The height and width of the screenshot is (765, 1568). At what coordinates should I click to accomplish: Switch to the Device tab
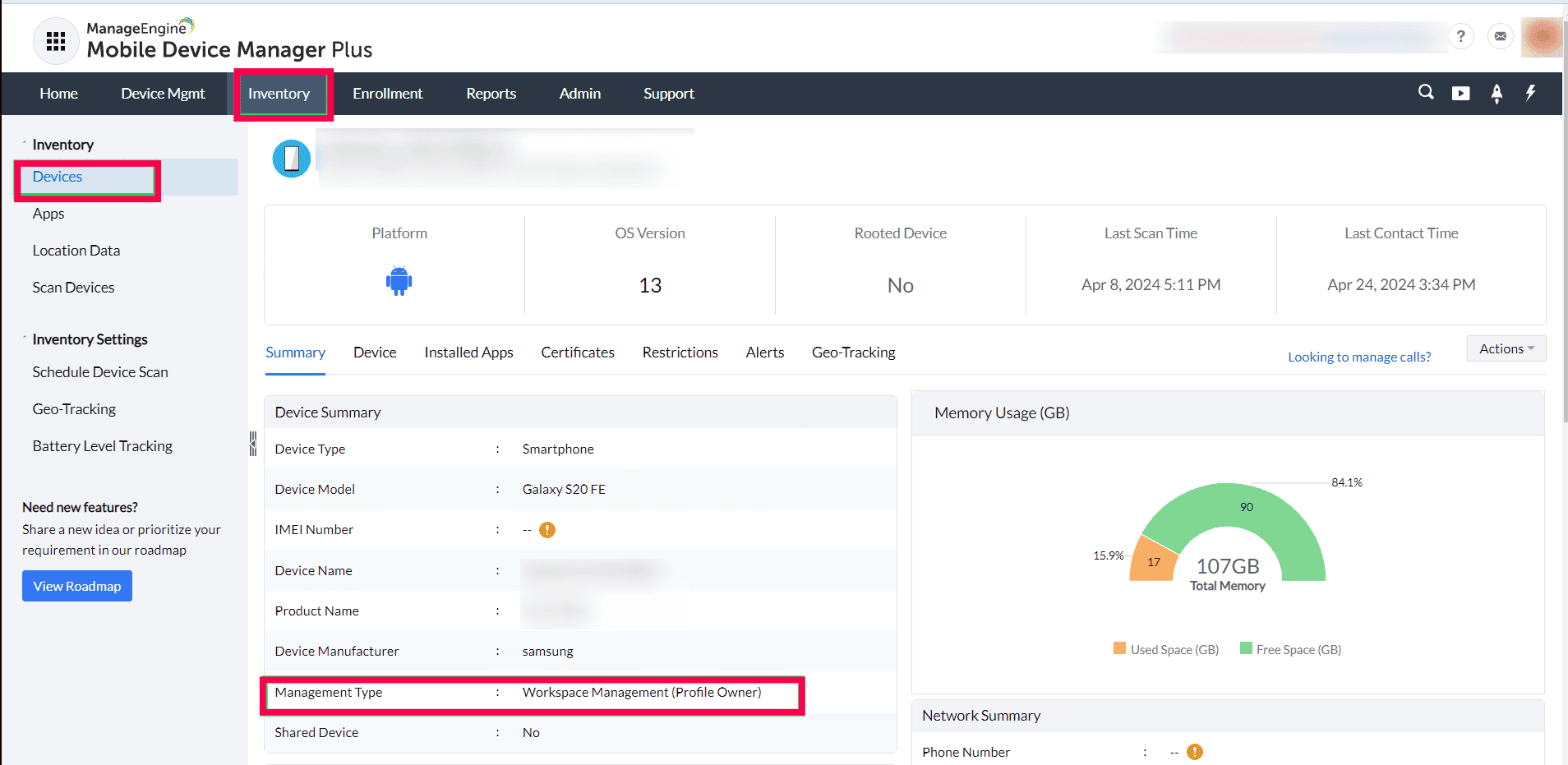pos(375,353)
